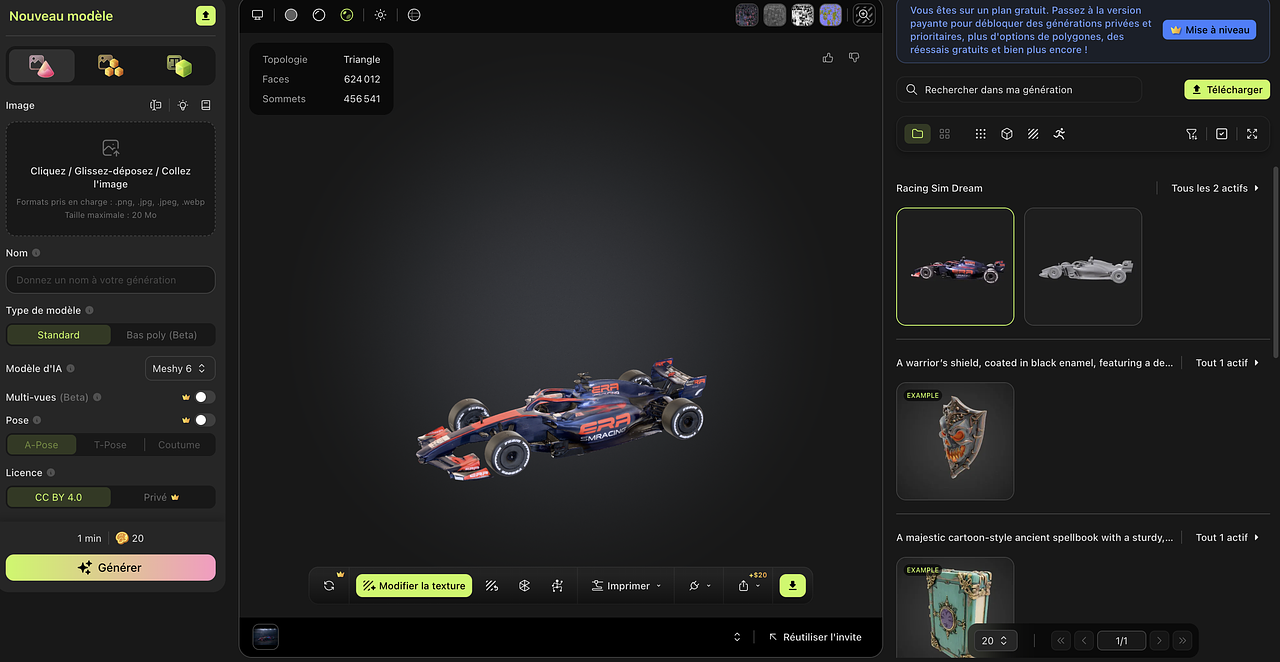
Task: Open the rigging tool in bottom toolbar
Action: click(558, 585)
